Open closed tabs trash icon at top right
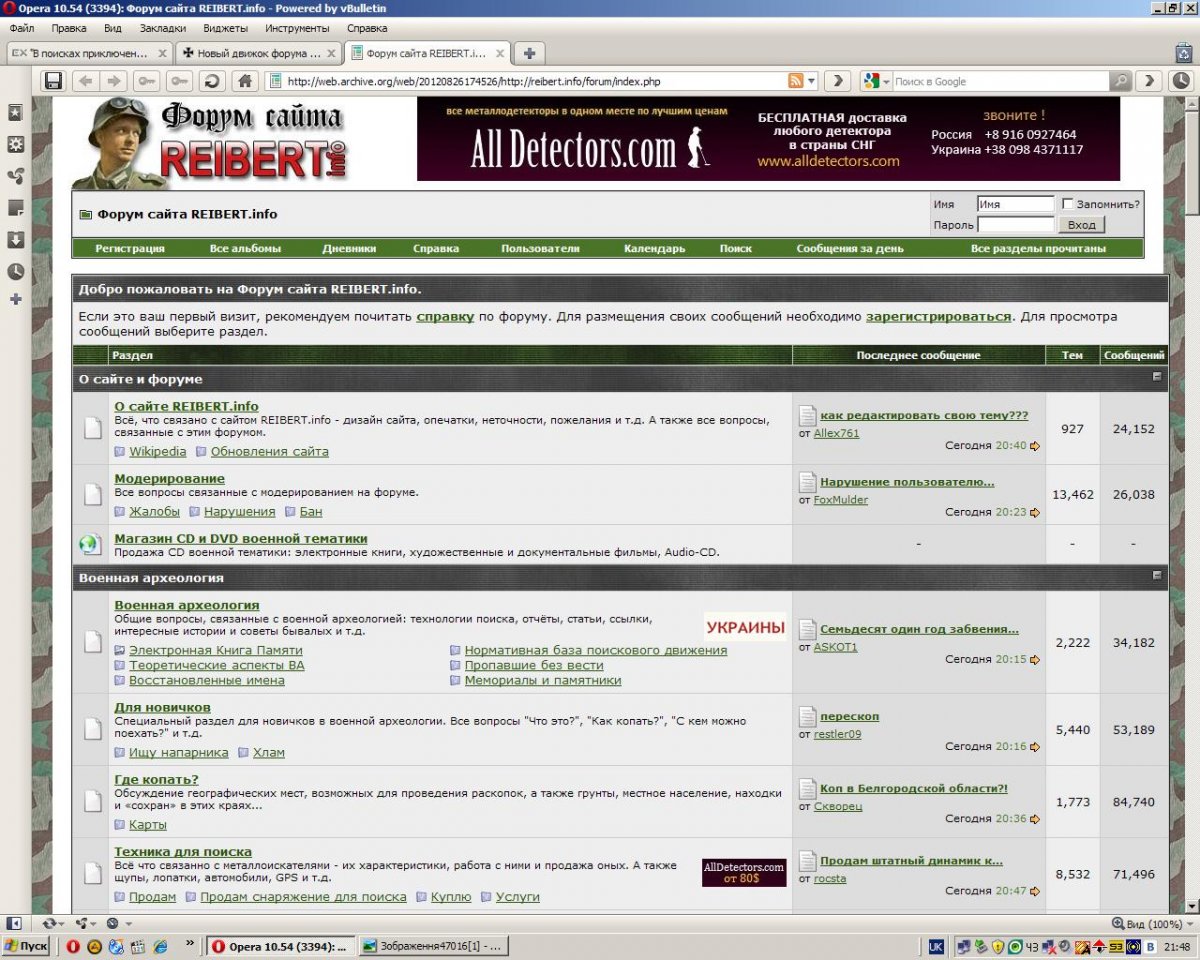 coord(1183,53)
